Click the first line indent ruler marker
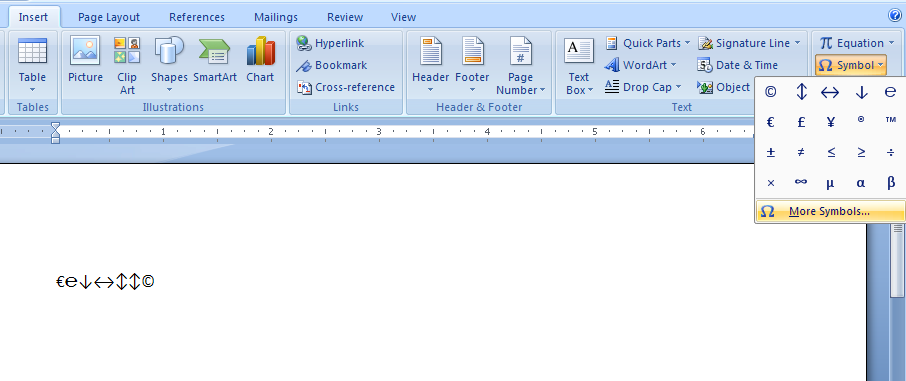 [x=55, y=126]
